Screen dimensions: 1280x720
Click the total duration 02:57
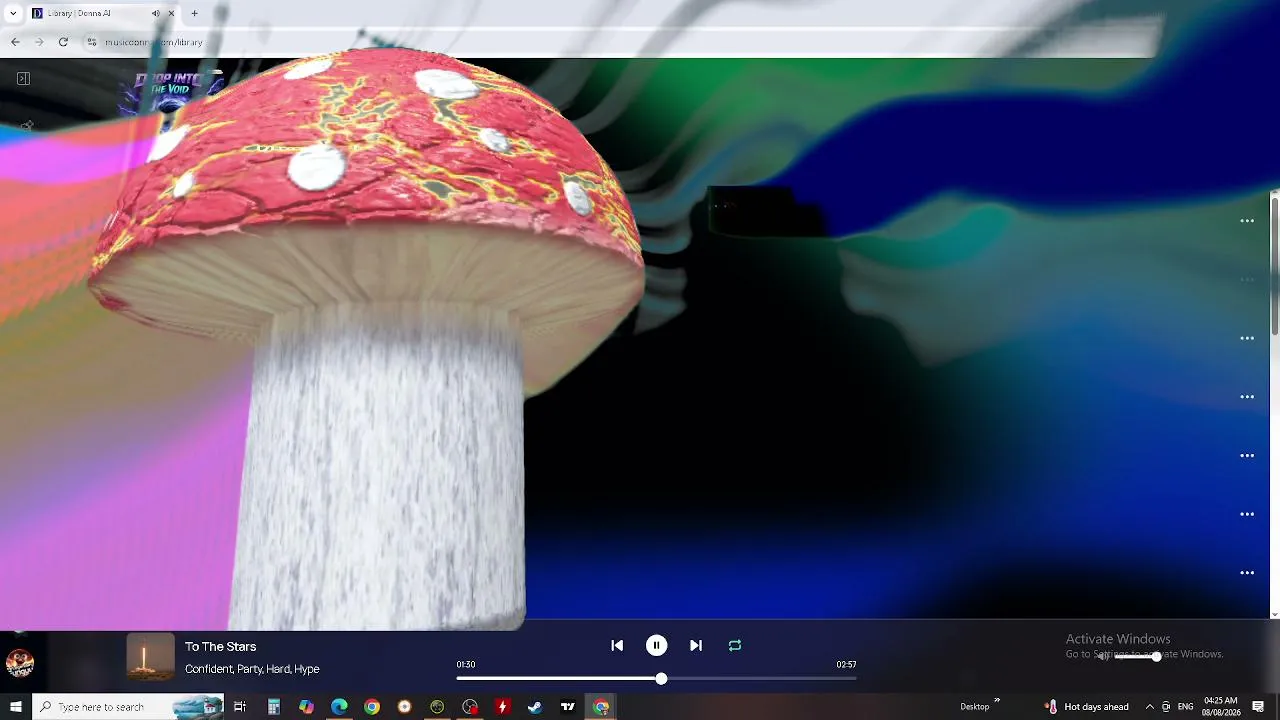pos(846,664)
